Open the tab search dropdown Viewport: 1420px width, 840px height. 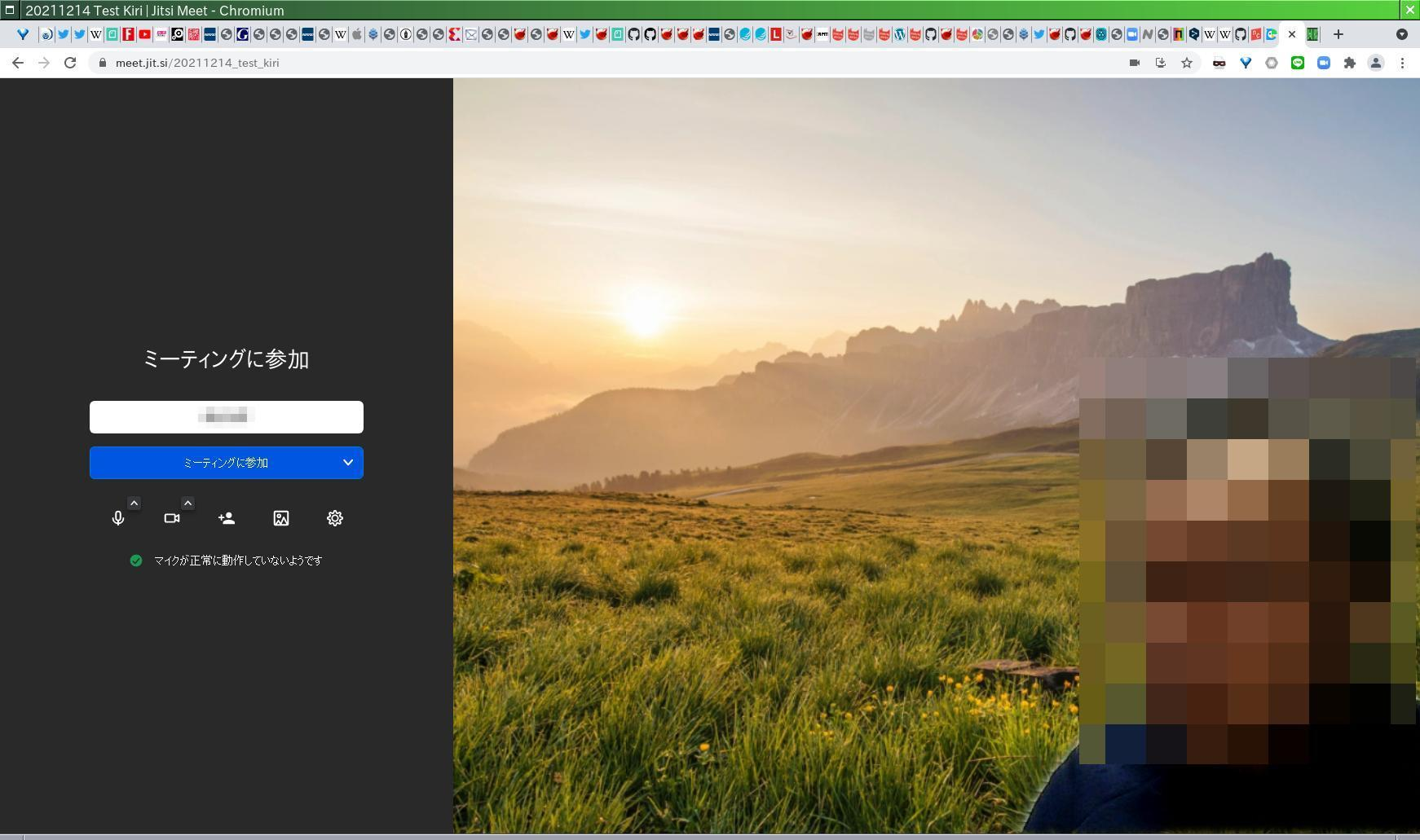(1401, 34)
